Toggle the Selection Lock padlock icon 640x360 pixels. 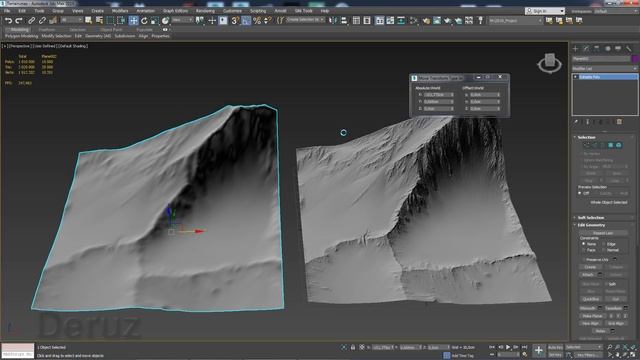[353, 347]
